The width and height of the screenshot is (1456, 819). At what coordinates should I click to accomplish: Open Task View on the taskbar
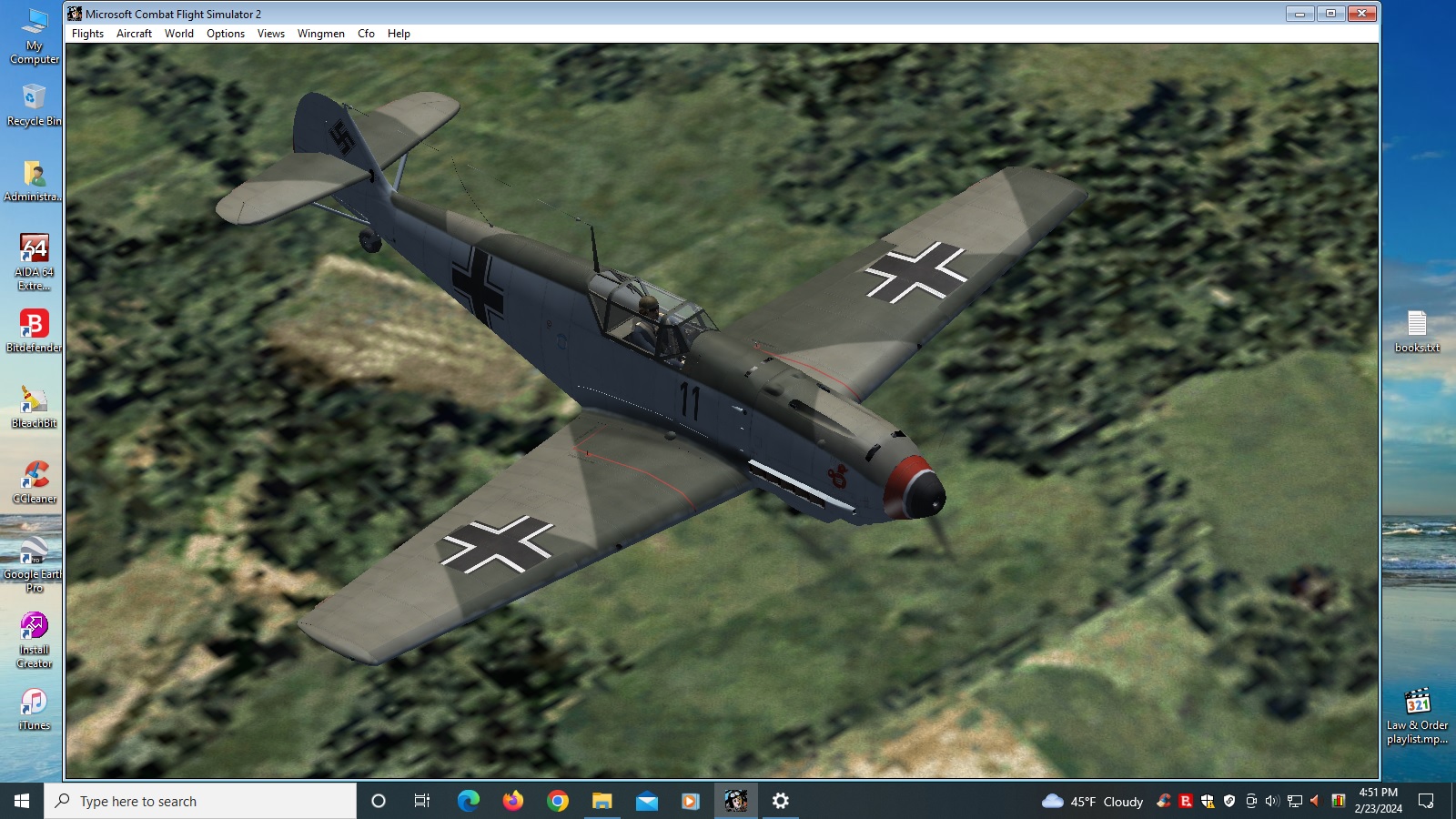422,801
